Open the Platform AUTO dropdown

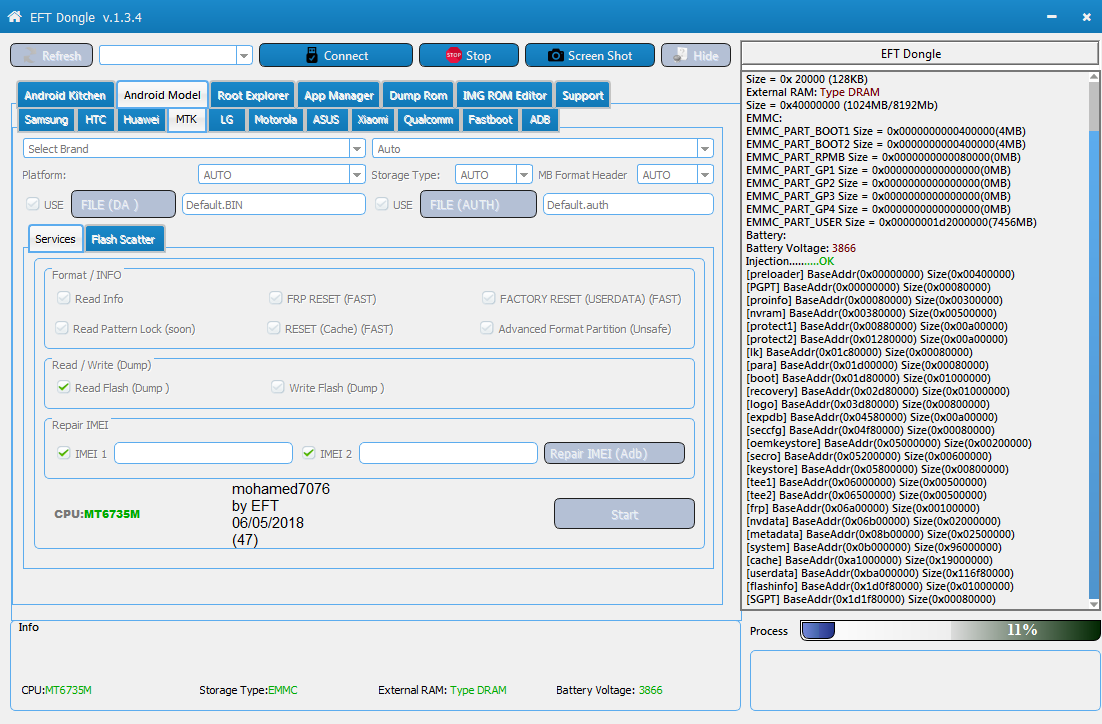point(357,174)
